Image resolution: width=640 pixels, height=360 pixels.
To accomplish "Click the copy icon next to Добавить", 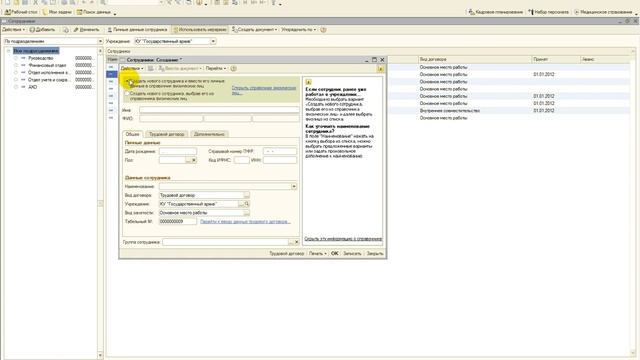I will (65, 30).
